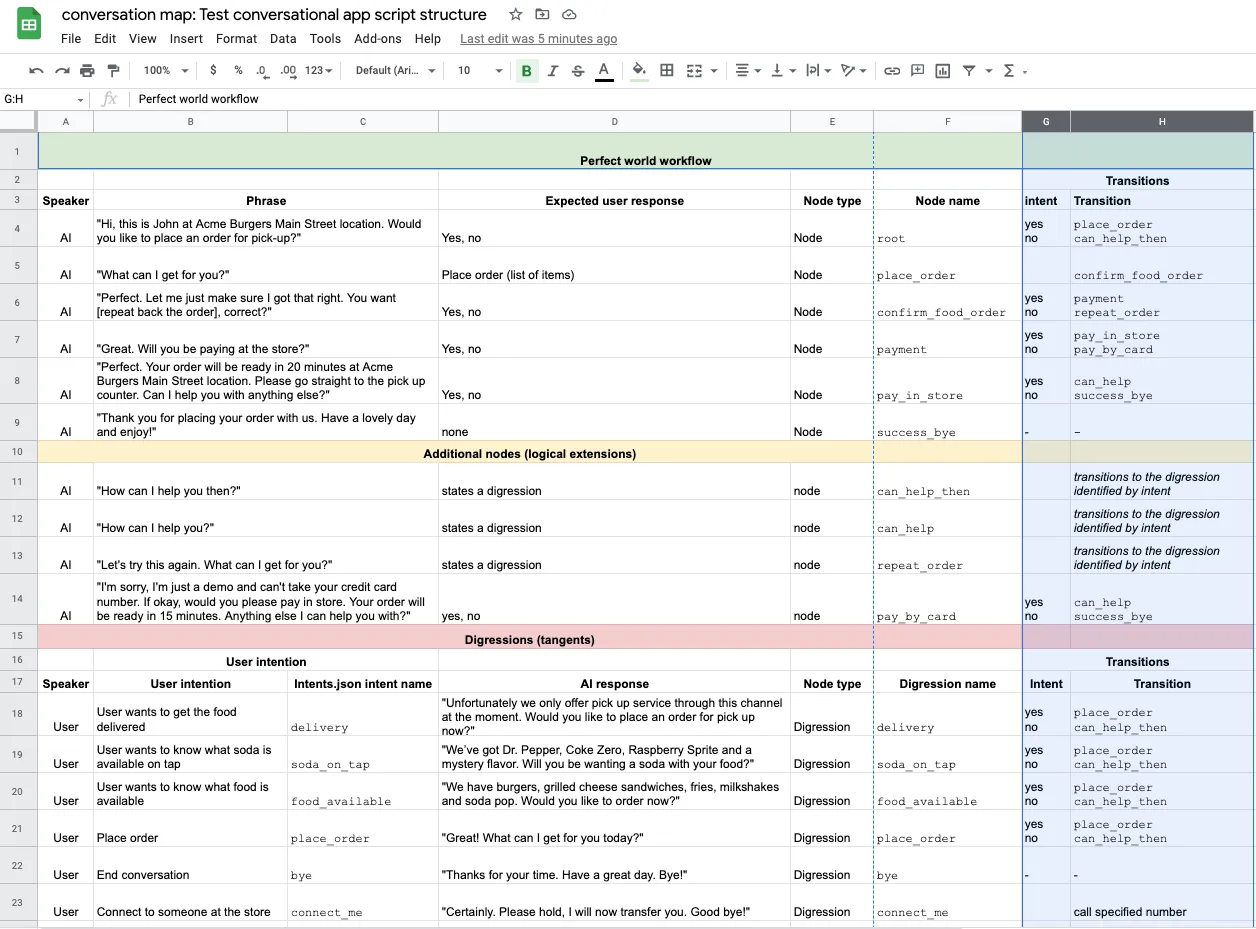Image resolution: width=1256 pixels, height=929 pixels.
Task: Open the View menu
Action: (x=143, y=39)
